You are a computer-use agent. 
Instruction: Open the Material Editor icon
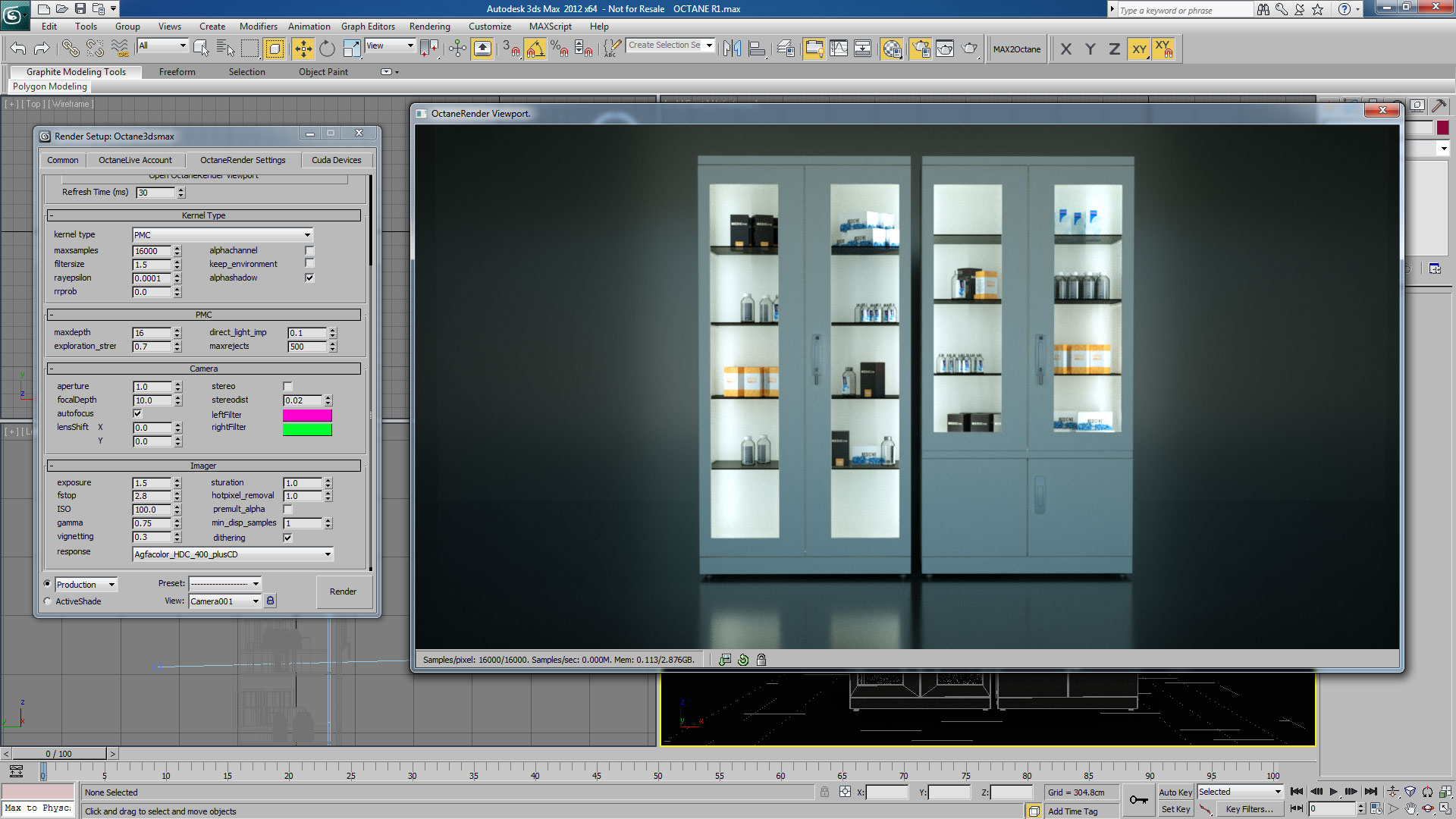[x=892, y=49]
